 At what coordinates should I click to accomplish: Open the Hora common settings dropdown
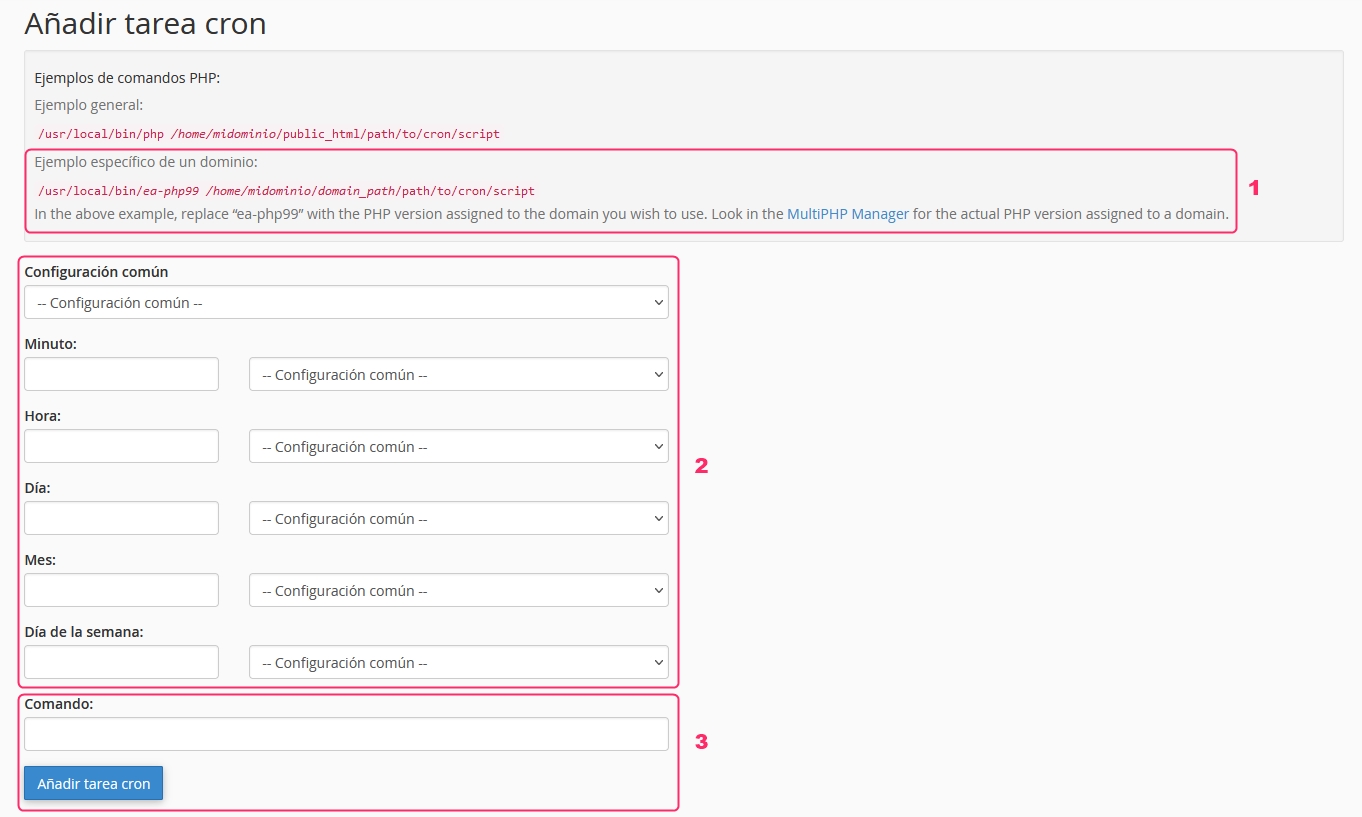458,447
